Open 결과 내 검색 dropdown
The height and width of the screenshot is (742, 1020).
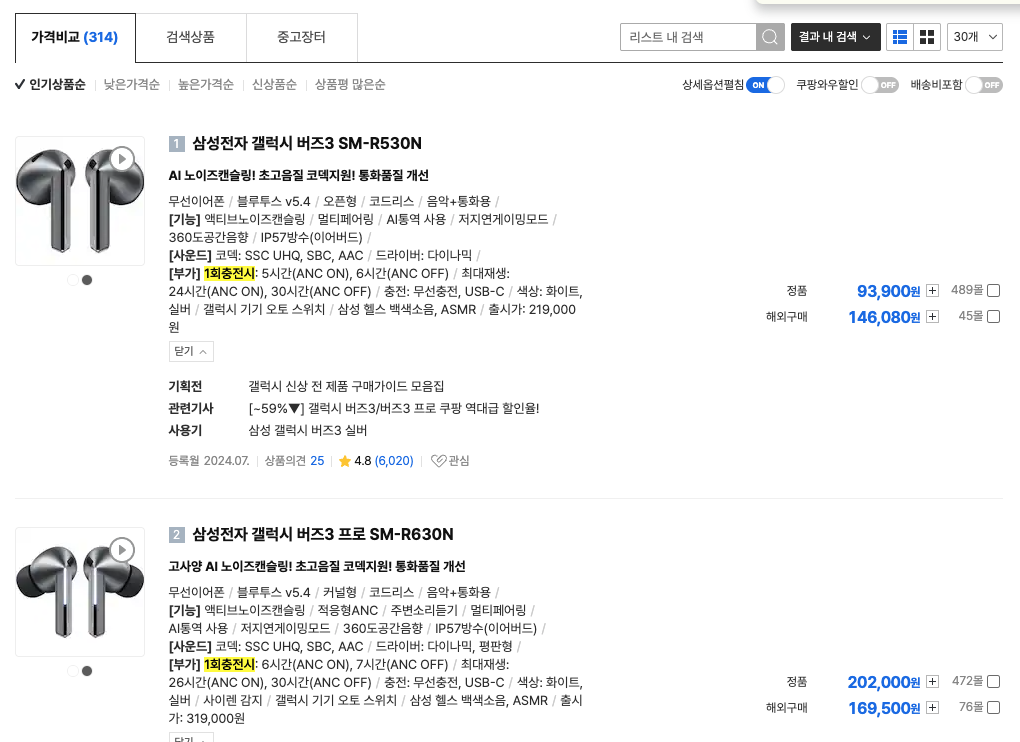(835, 37)
